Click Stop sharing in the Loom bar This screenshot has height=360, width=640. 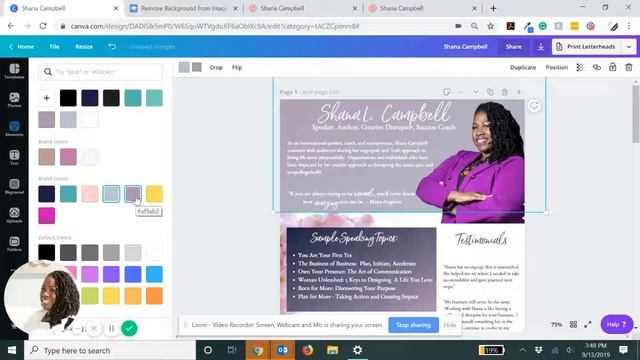(x=413, y=325)
